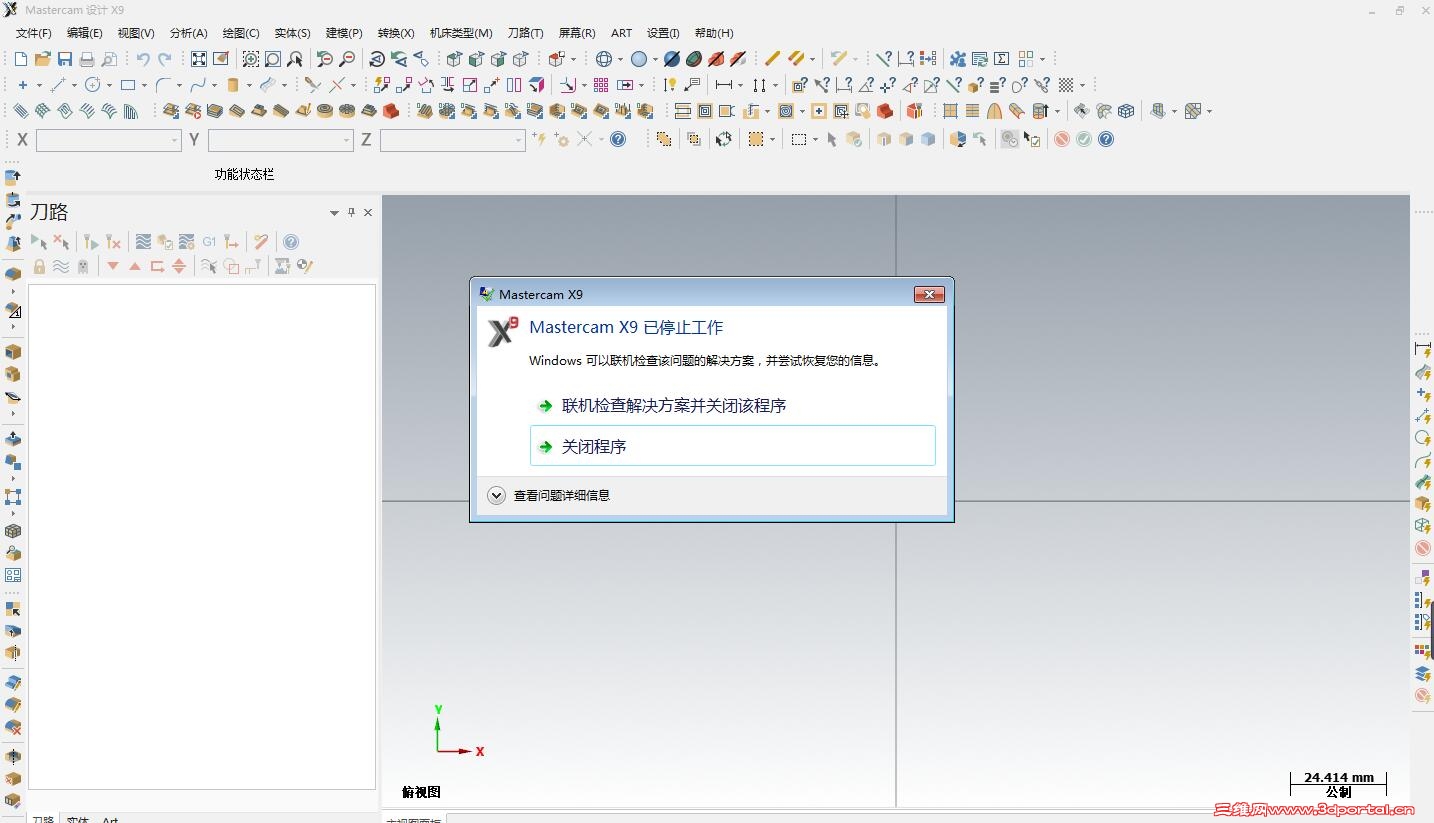Viewport: 1434px width, 823px height.
Task: Expand the window-selection rectangle dropdown arrow
Action: pyautogui.click(x=815, y=139)
